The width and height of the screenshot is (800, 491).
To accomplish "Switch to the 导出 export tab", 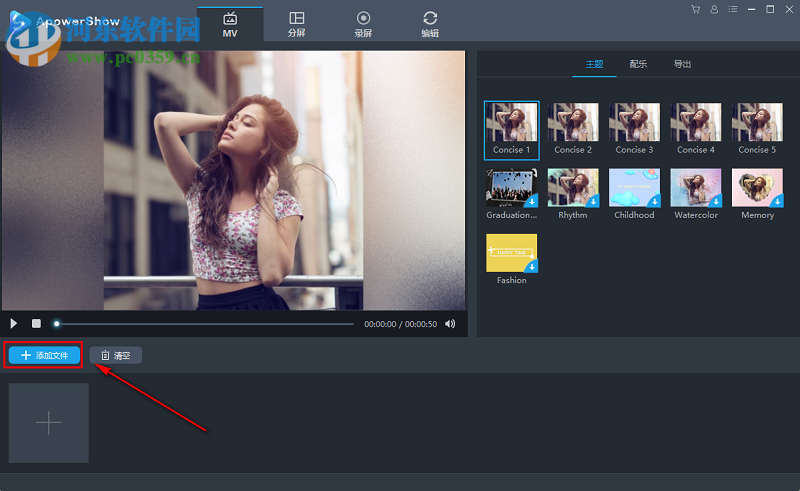I will coord(682,64).
